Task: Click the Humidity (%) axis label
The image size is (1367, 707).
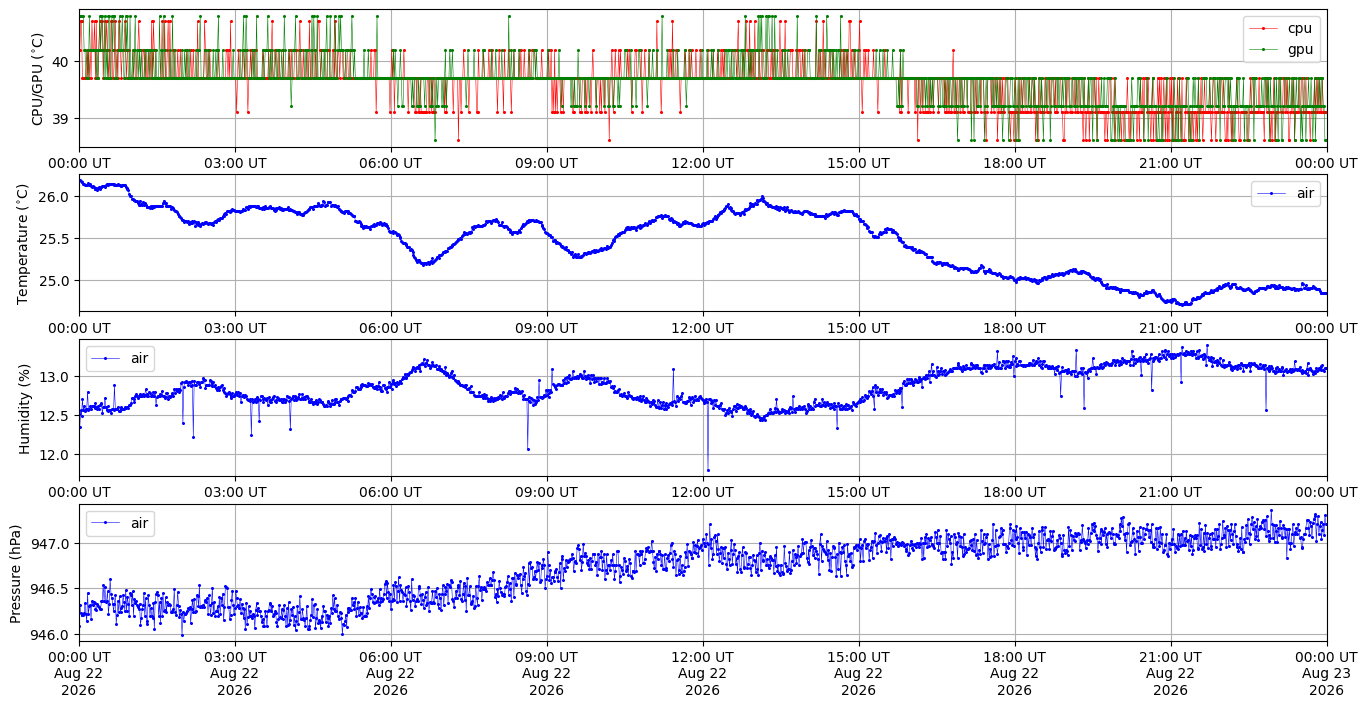Action: pos(24,408)
